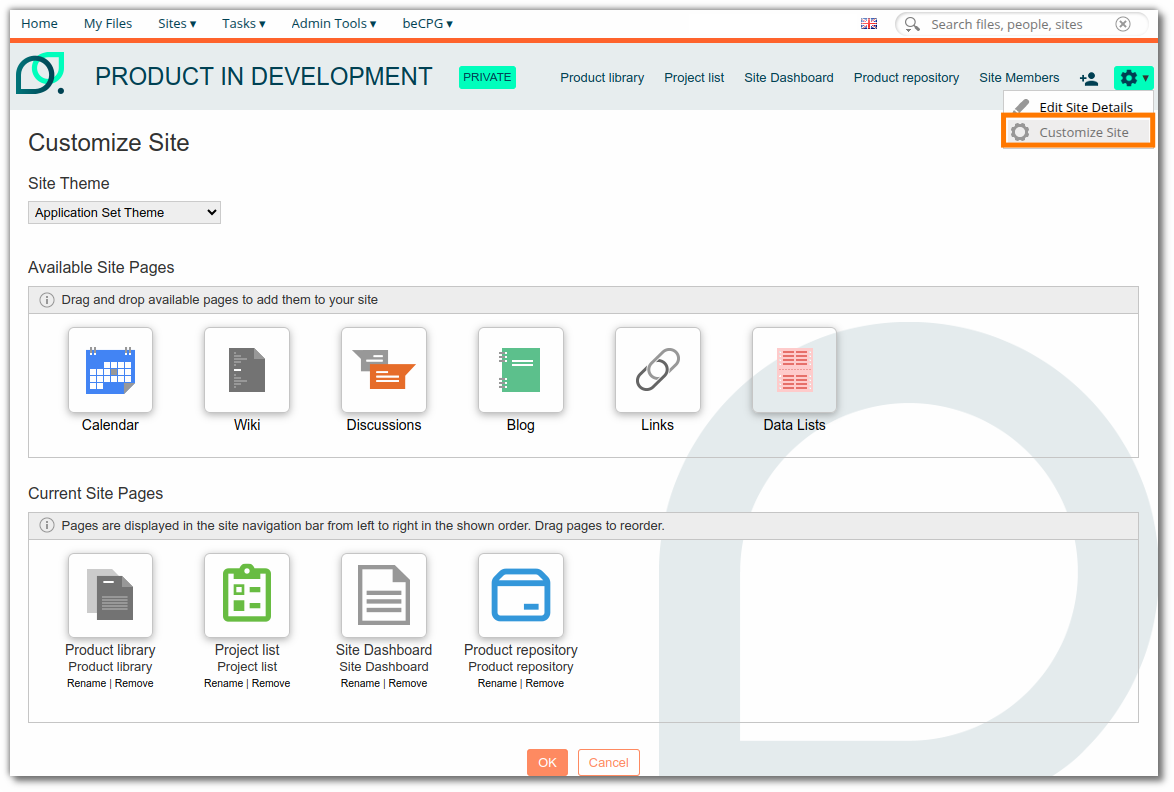Click the beCPG logo icon
This screenshot has width=1174, height=792.
click(40, 74)
